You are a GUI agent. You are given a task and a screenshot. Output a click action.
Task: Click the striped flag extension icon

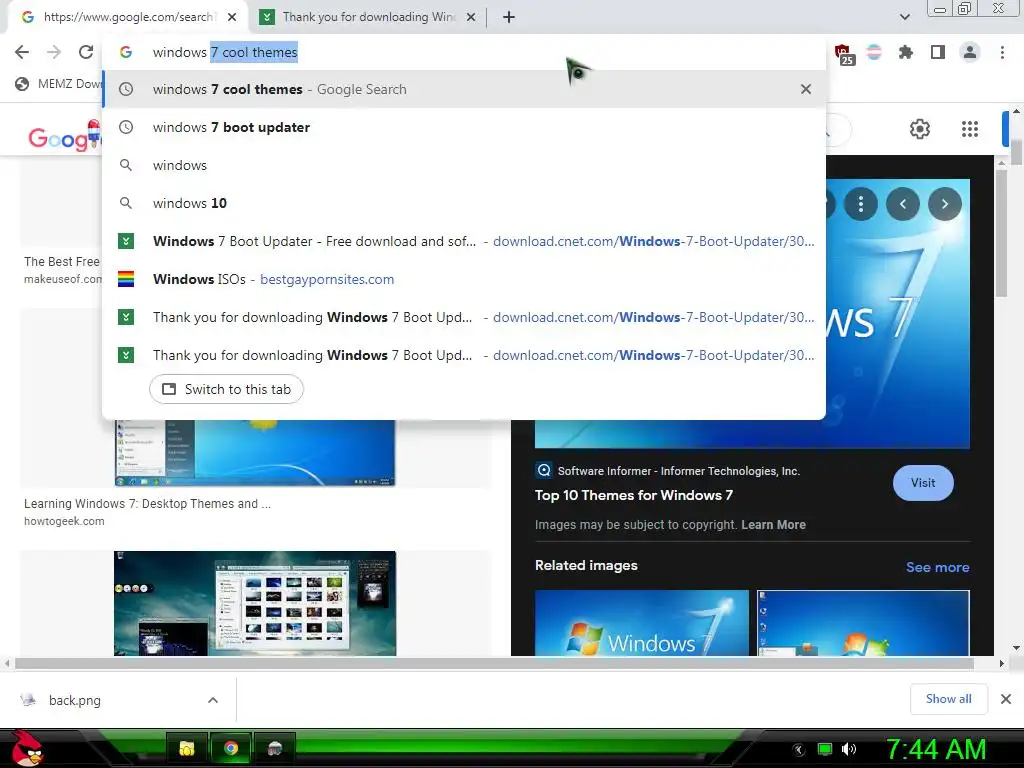tap(874, 52)
